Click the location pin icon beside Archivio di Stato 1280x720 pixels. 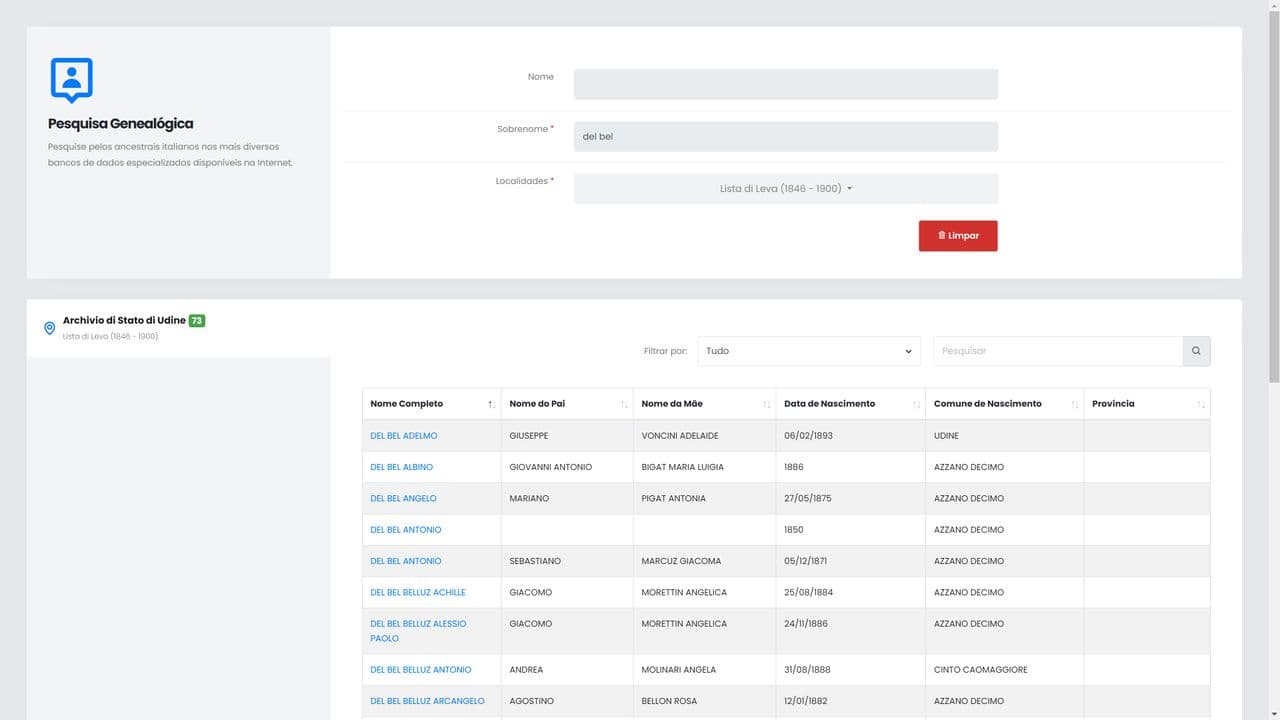point(49,328)
